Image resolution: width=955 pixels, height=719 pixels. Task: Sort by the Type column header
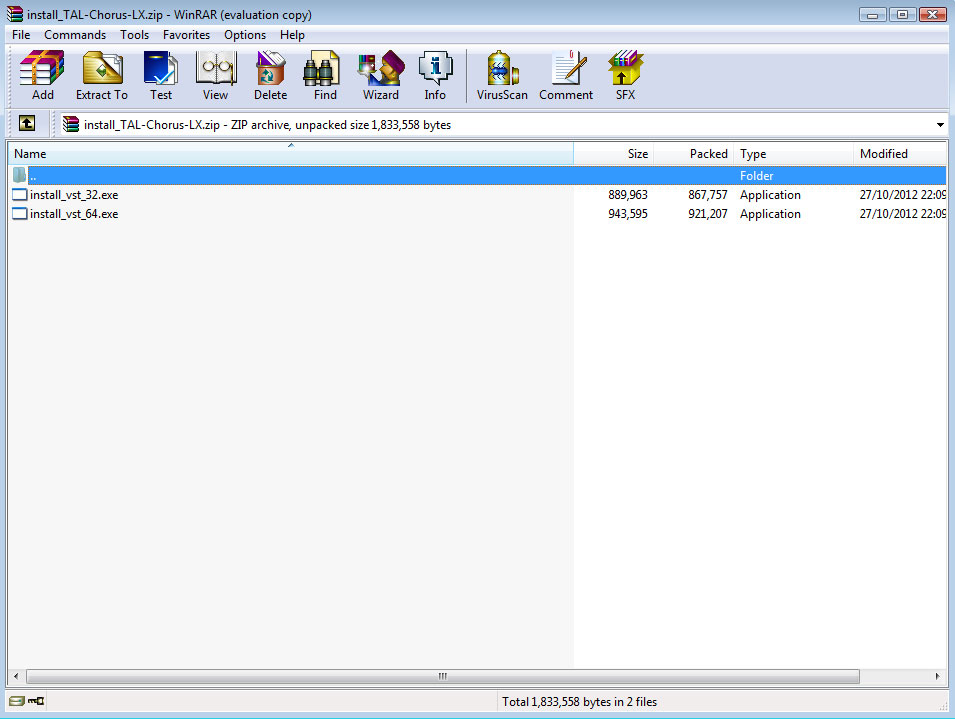(x=793, y=153)
